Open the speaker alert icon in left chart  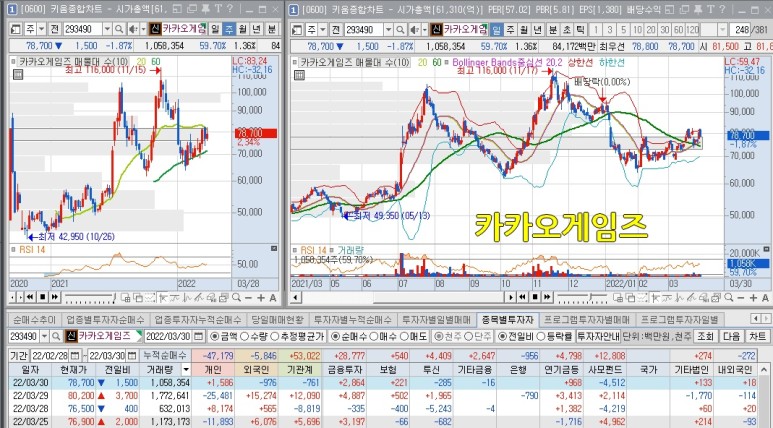pos(133,30)
